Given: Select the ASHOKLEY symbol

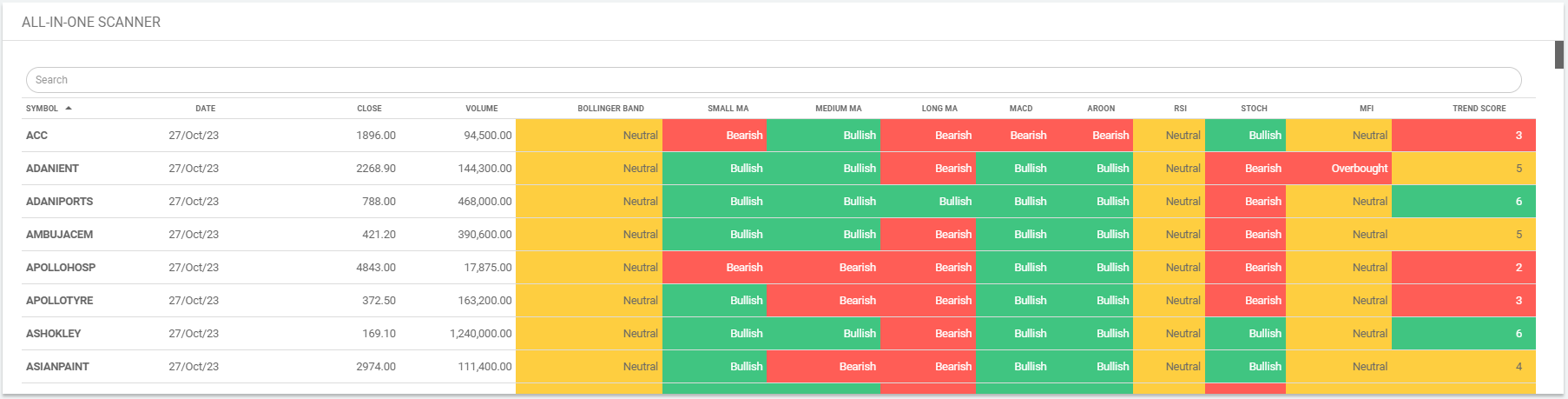Looking at the screenshot, I should [x=53, y=334].
